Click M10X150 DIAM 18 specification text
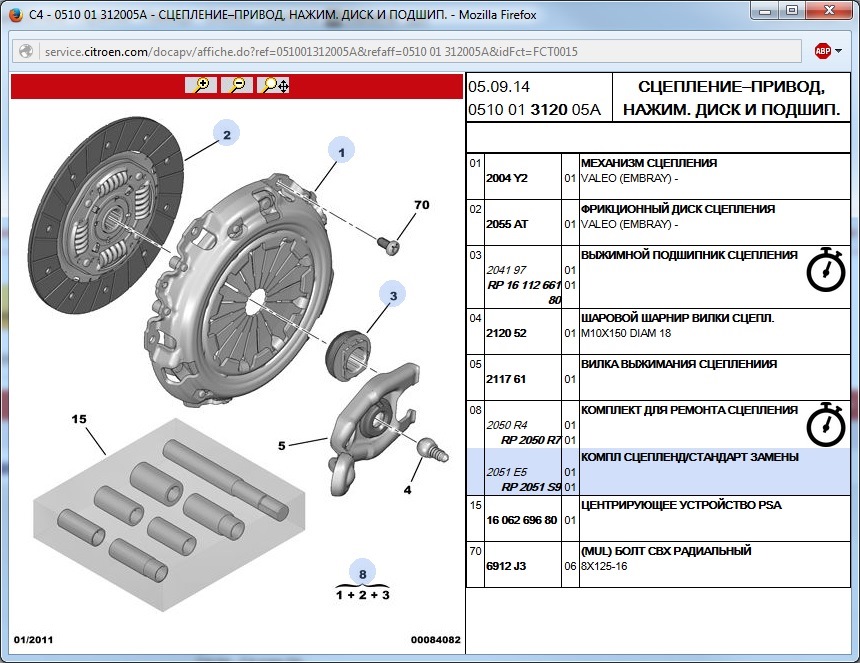This screenshot has width=860, height=663. (626, 333)
